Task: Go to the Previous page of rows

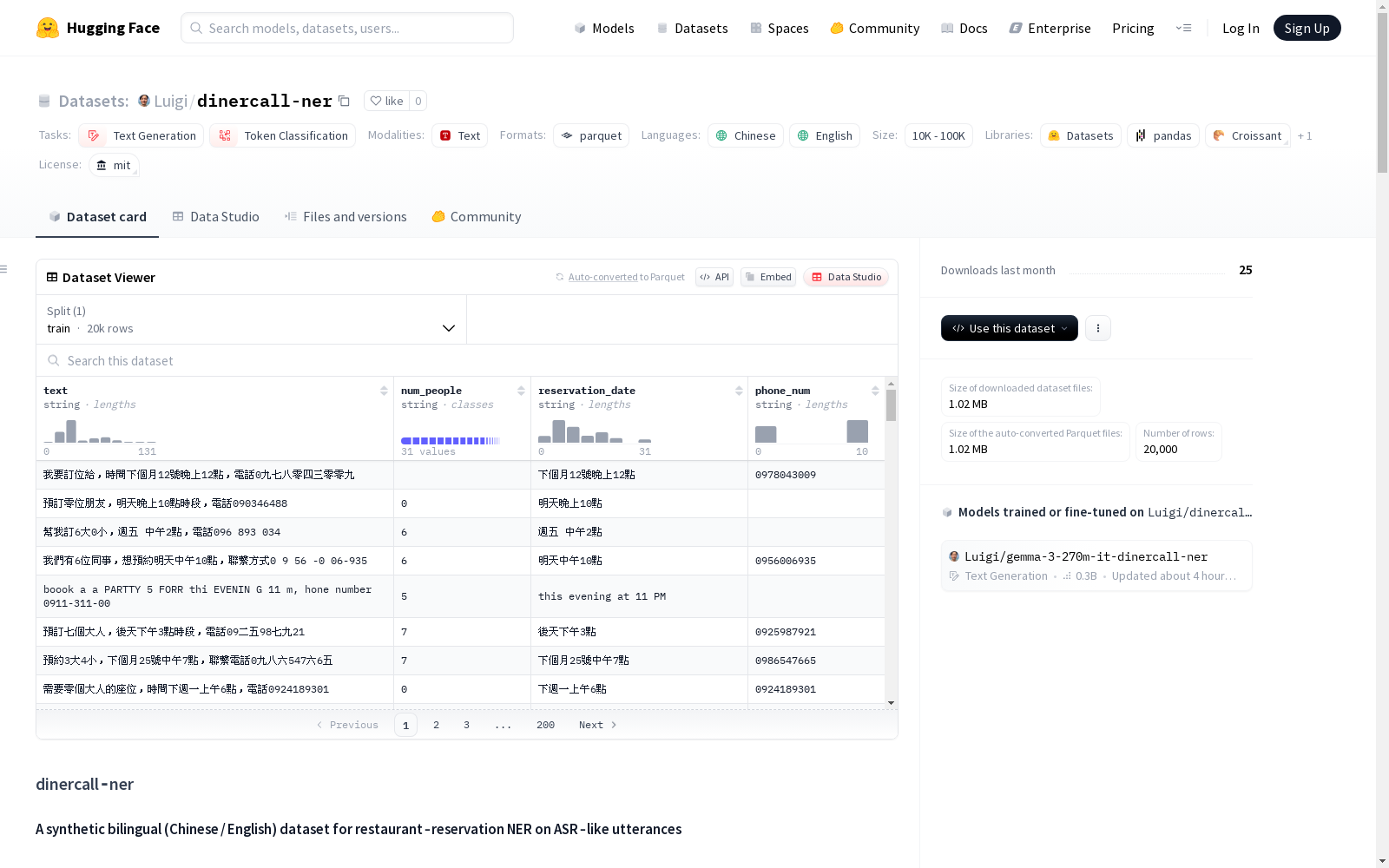Action: [347, 725]
